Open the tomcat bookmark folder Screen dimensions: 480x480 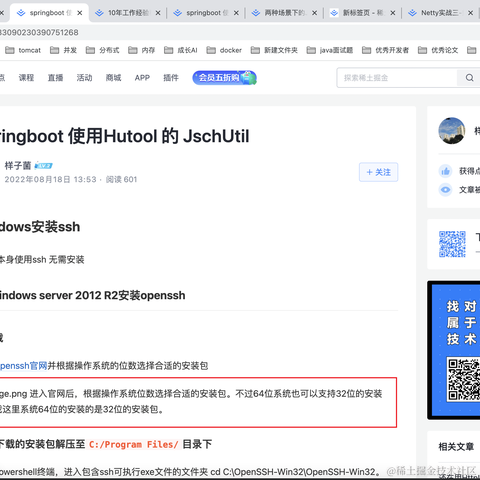23,50
